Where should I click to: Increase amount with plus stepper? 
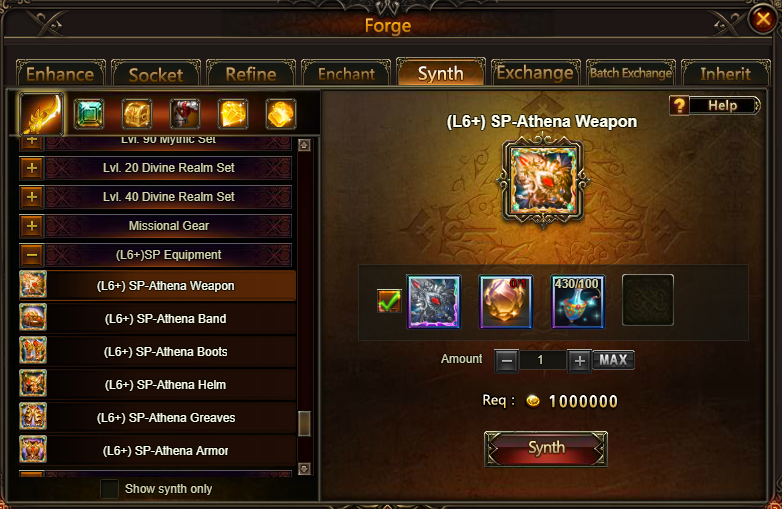click(x=579, y=361)
